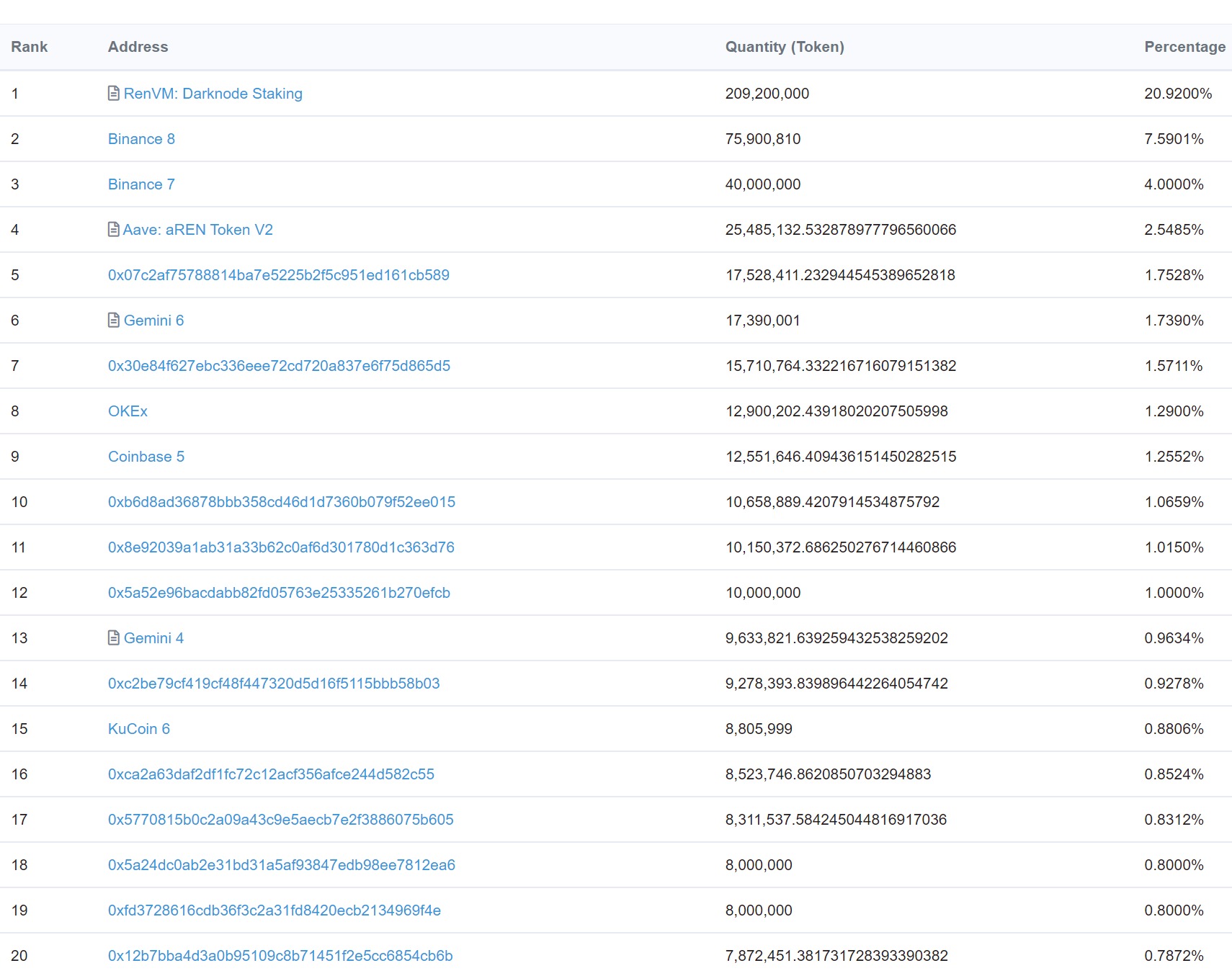This screenshot has height=976, width=1232.
Task: Select the percentage 0.9278%
Action: click(1174, 684)
